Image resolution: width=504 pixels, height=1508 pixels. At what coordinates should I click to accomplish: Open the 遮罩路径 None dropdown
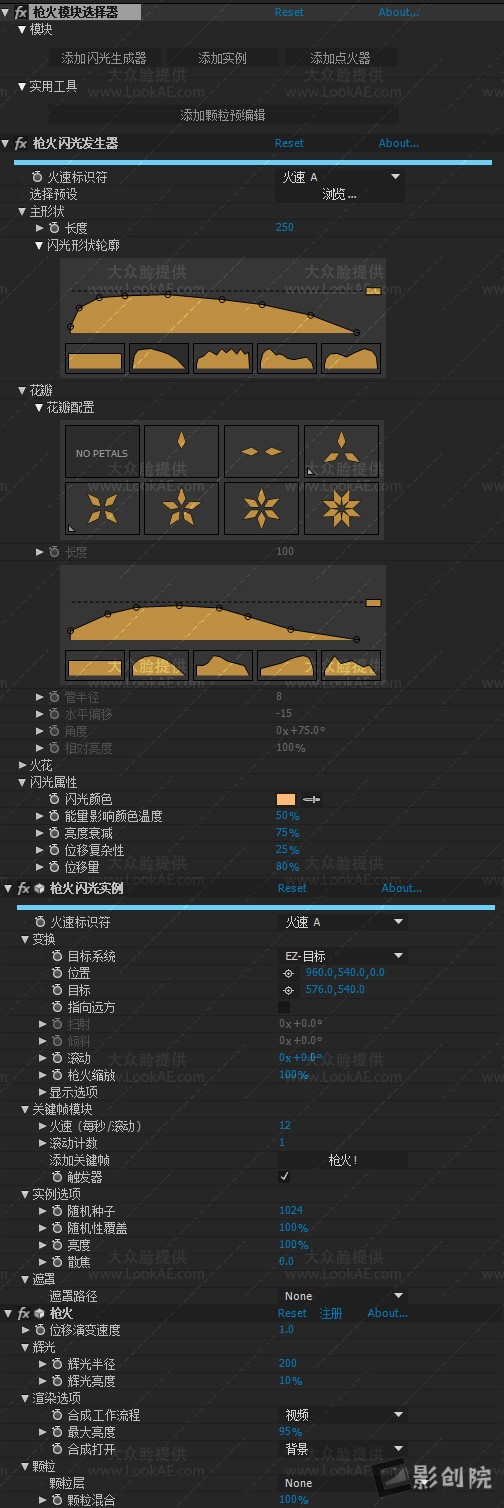342,1296
